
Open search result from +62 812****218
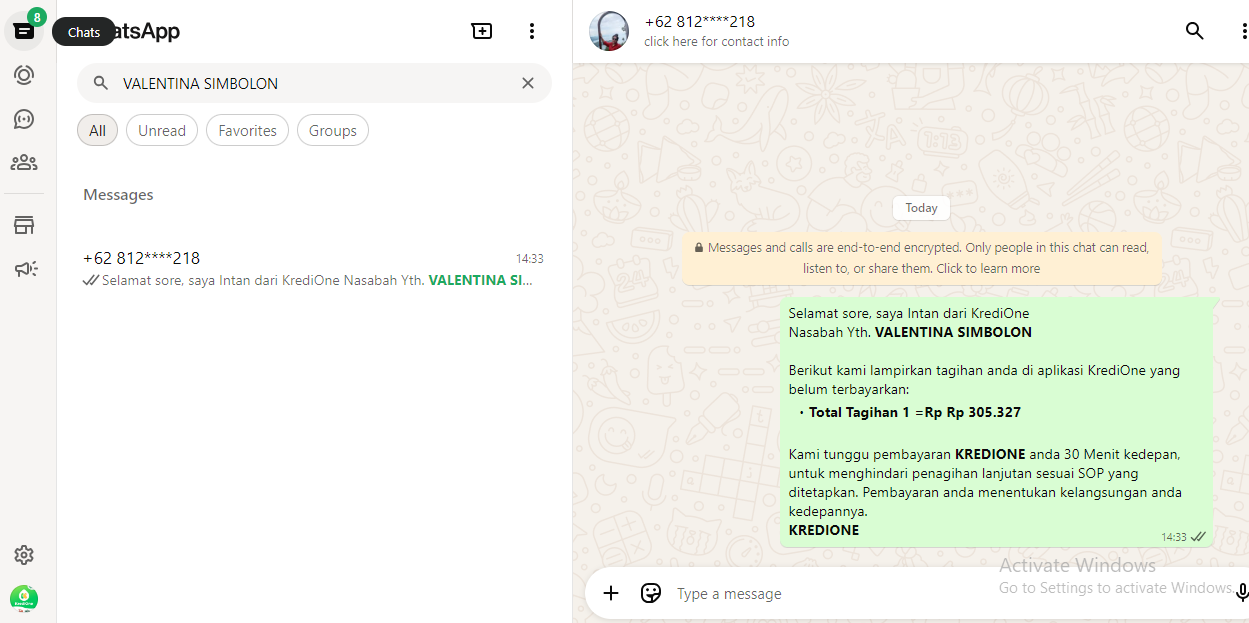(x=314, y=269)
